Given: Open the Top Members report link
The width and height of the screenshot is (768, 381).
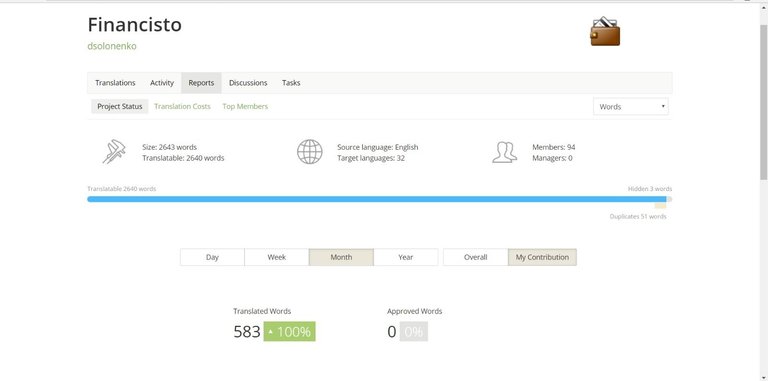Looking at the screenshot, I should (245, 106).
